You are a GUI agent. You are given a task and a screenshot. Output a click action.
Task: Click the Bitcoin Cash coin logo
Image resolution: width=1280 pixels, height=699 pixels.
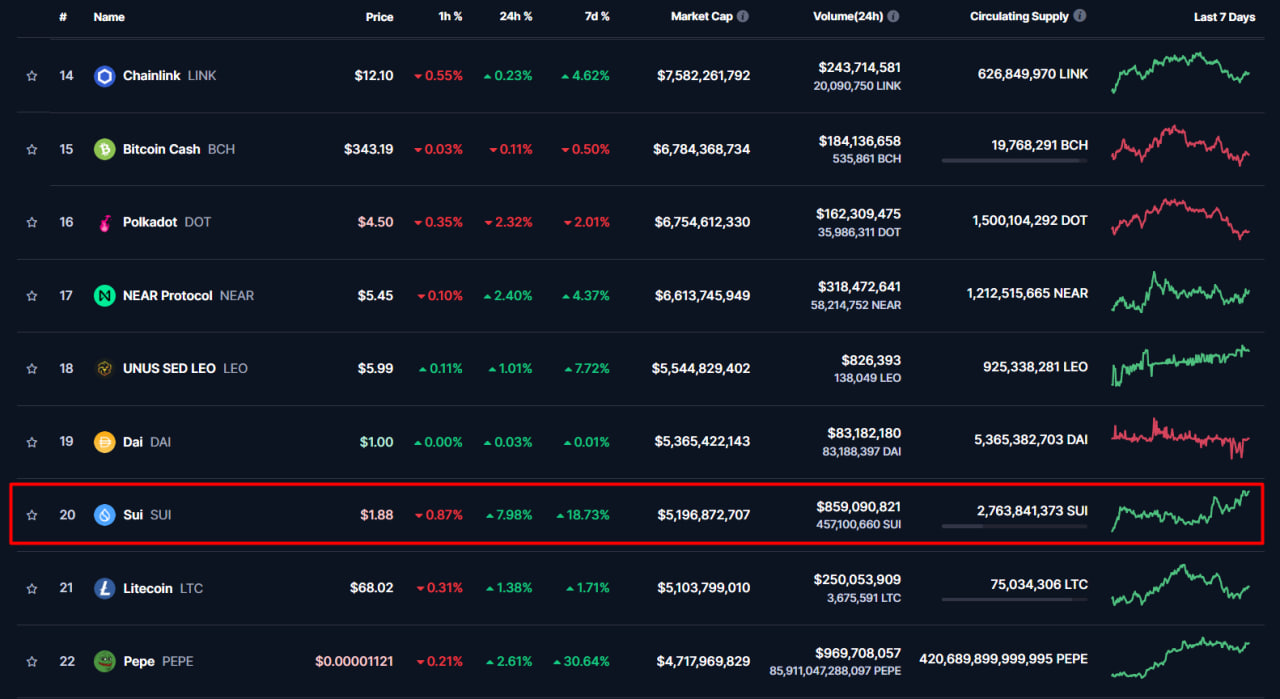pos(104,149)
